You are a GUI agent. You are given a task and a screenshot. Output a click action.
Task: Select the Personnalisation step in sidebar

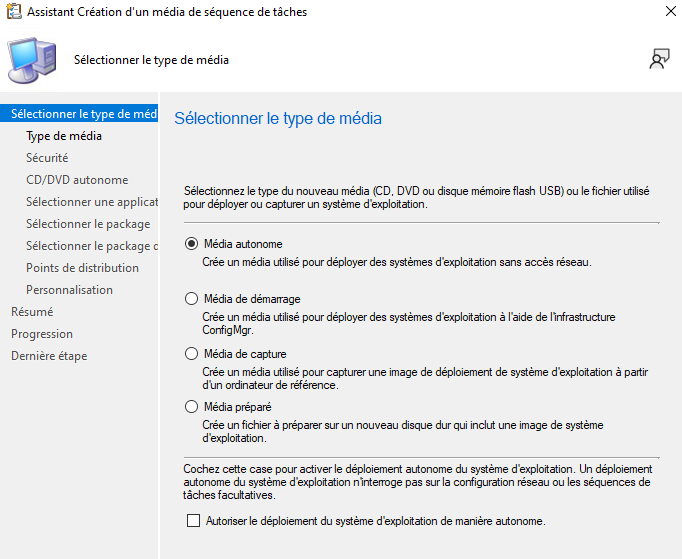tap(69, 290)
